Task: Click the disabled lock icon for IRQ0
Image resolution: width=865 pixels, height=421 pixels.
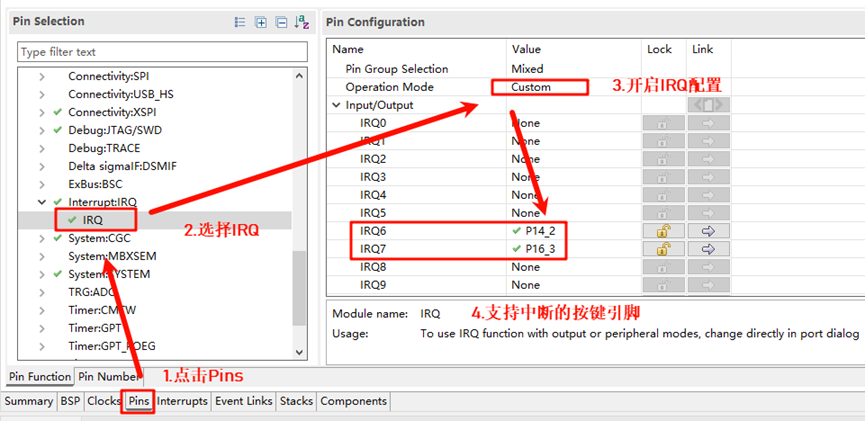Action: 664,123
